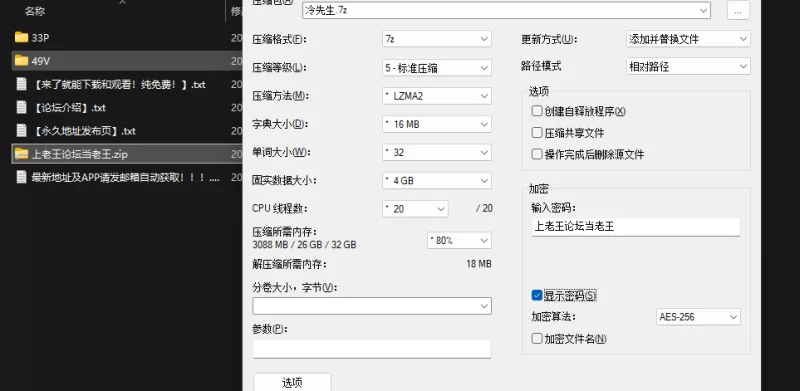Open the 更新方式 dropdown showing 添加并替换文件
Screen dimensions: 800x391
pyautogui.click(x=688, y=39)
